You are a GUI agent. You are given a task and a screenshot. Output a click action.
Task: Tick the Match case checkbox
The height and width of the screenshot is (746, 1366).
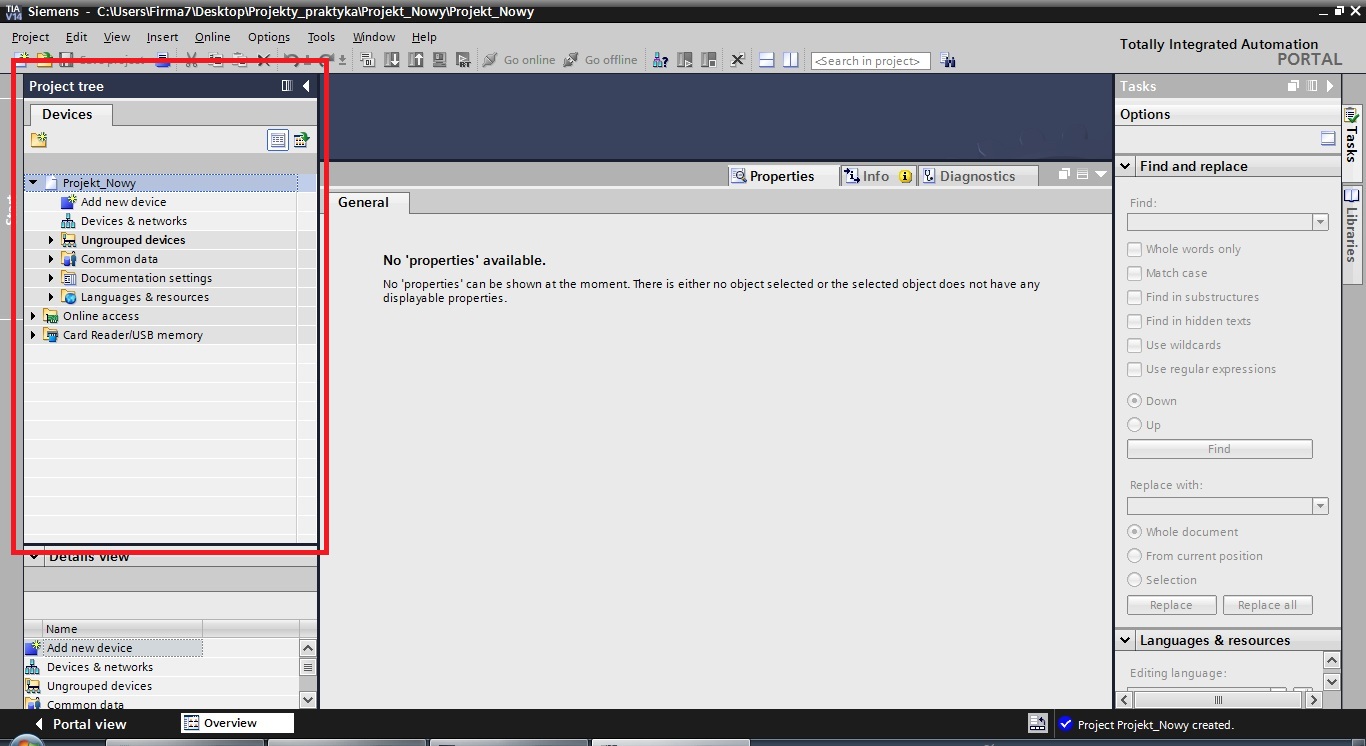(1134, 273)
